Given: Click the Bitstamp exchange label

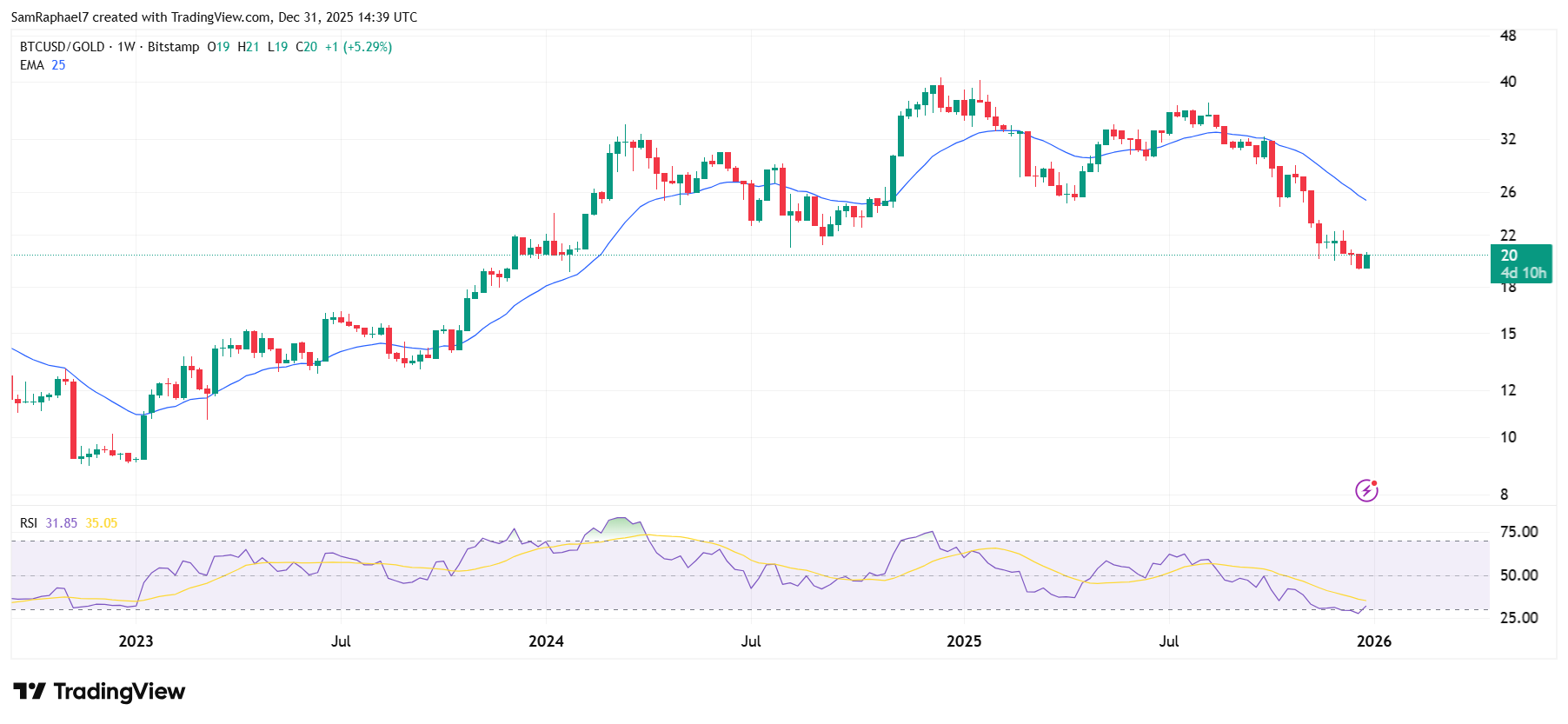Looking at the screenshot, I should pos(173,47).
